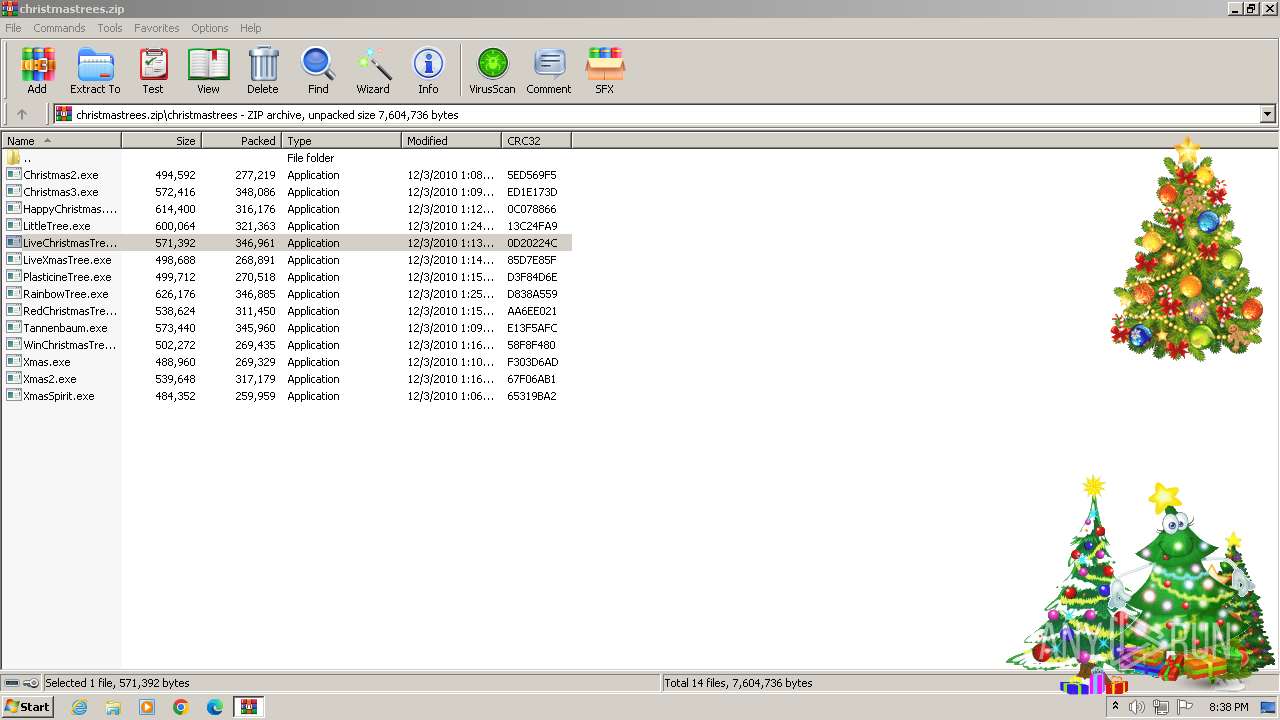
Task: Sort by Packed column header
Action: [x=241, y=141]
